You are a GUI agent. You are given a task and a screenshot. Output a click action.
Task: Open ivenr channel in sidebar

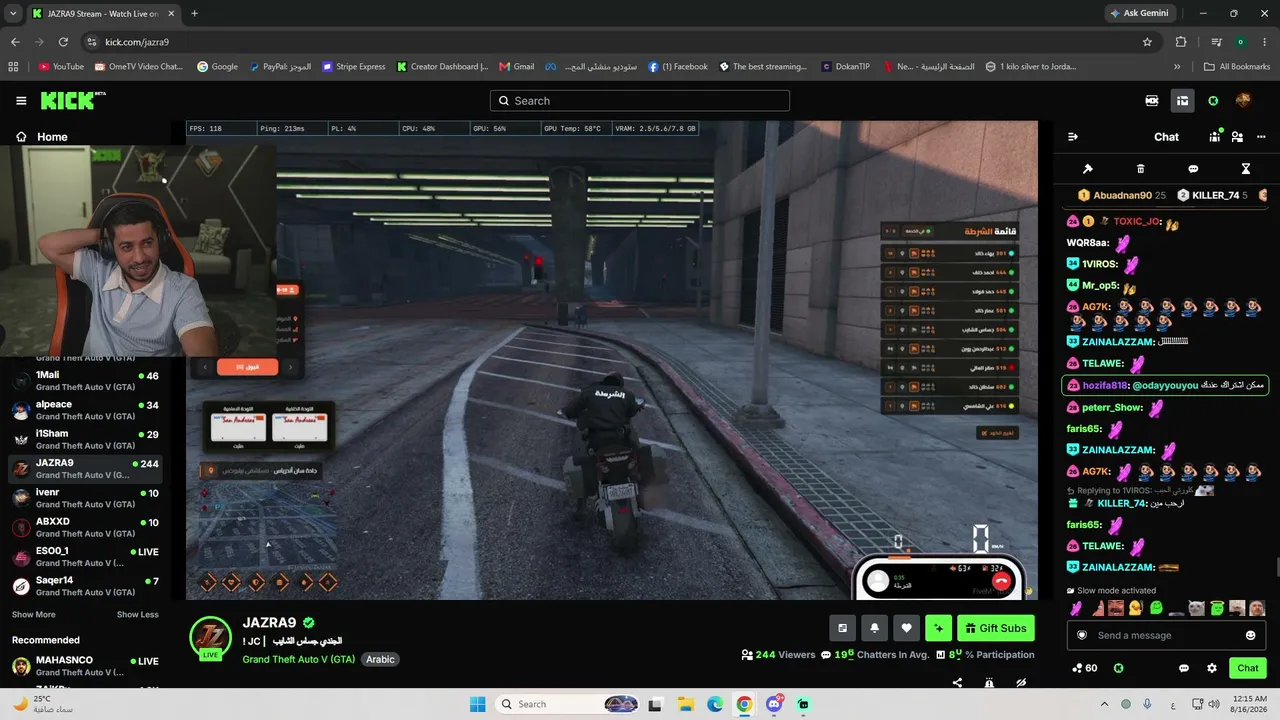coord(85,498)
